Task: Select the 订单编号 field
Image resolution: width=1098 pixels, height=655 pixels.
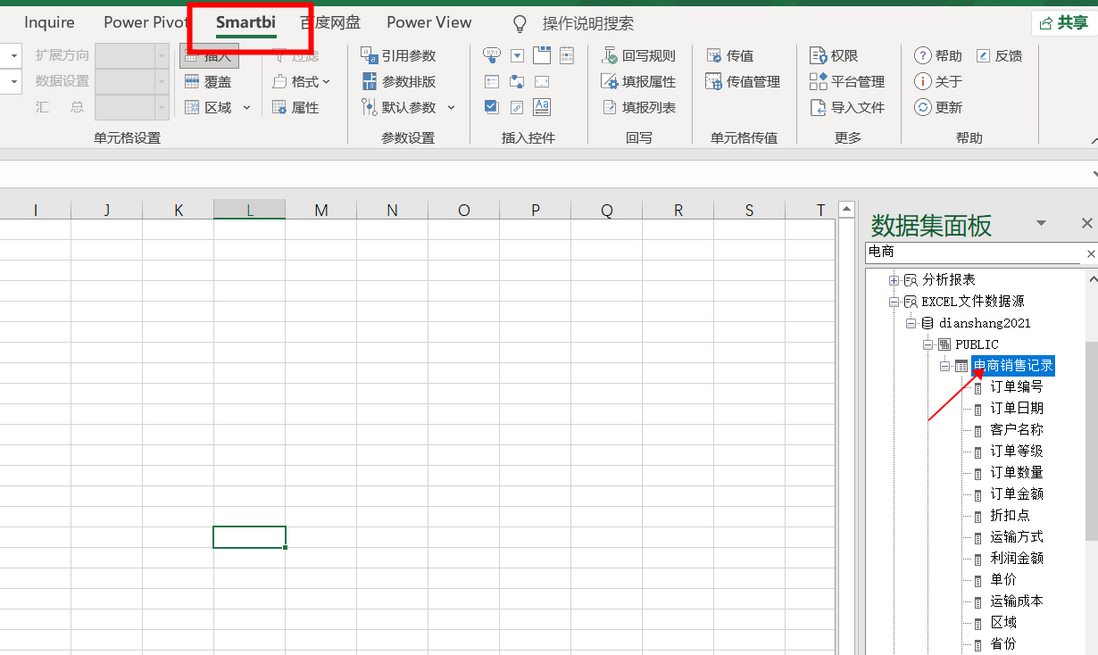Action: [1017, 387]
